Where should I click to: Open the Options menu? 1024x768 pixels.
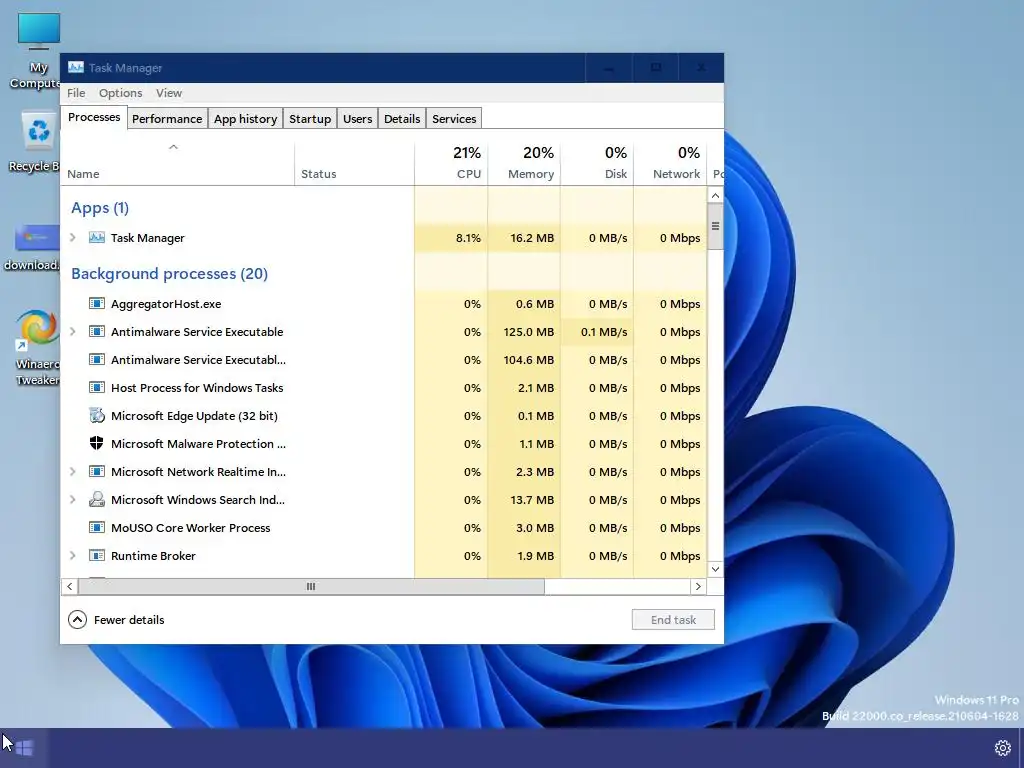[120, 93]
